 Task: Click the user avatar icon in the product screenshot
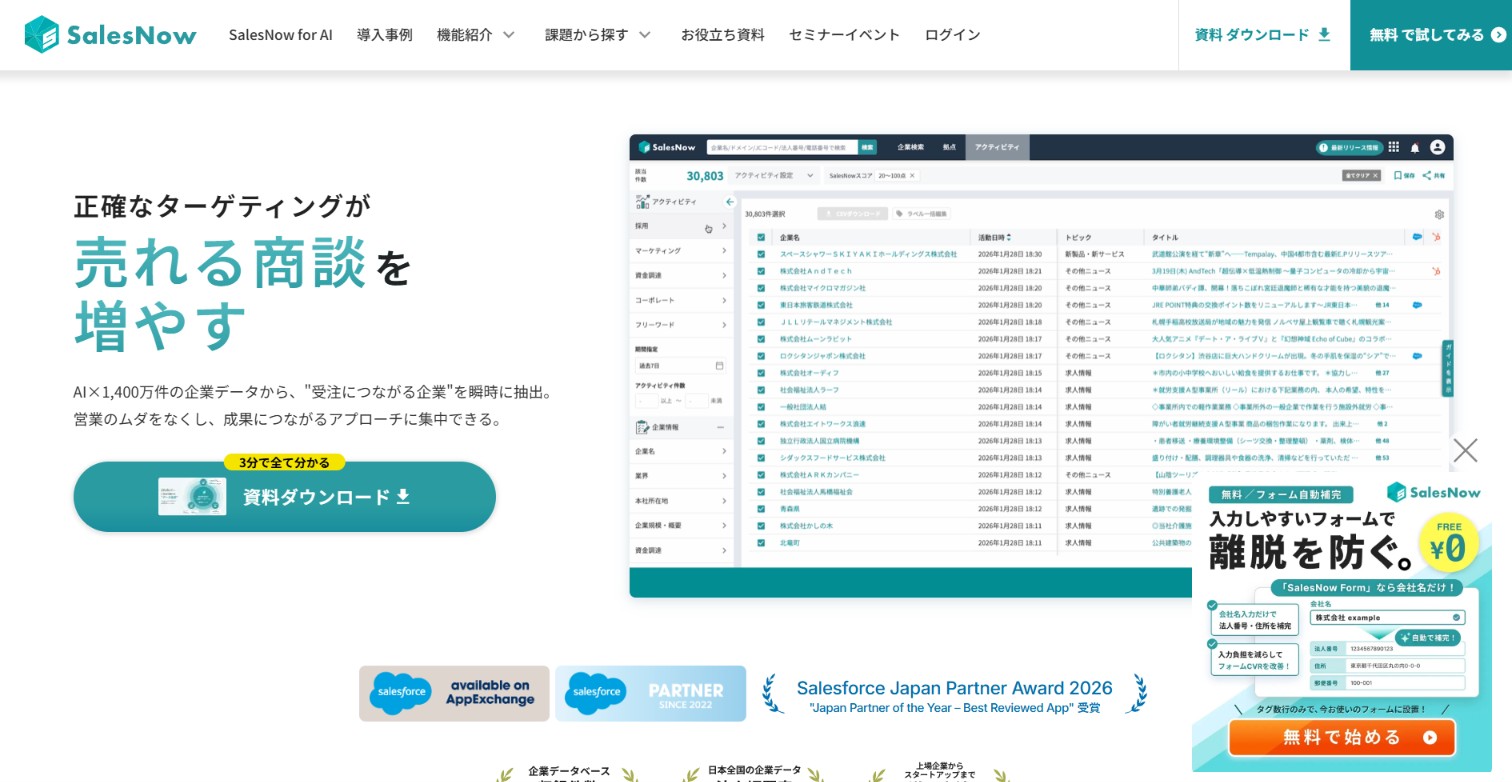click(x=1437, y=147)
